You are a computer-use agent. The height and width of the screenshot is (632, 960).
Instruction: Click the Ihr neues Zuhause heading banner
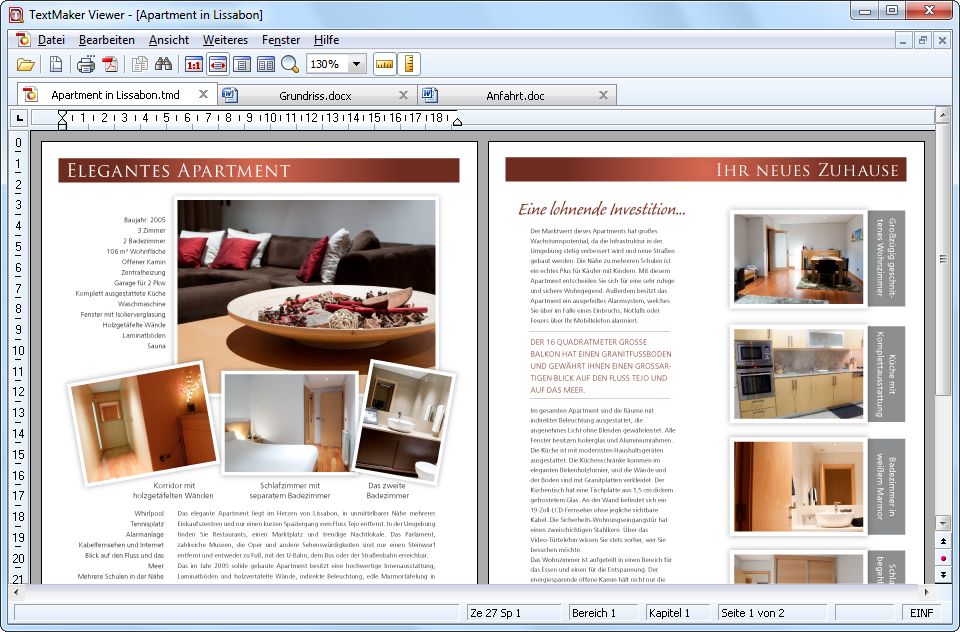point(705,170)
